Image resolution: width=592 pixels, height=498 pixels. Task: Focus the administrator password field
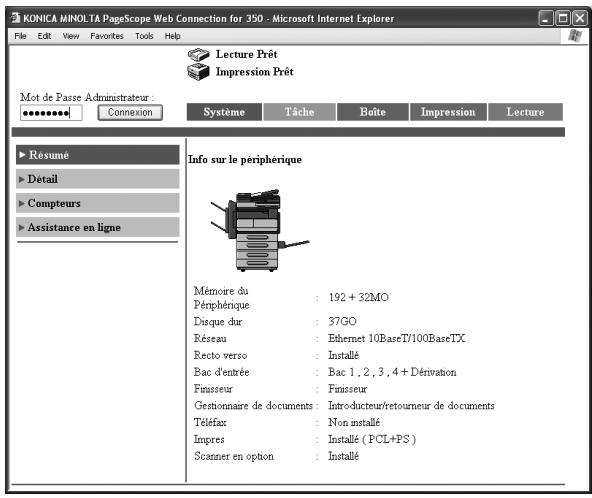51,113
